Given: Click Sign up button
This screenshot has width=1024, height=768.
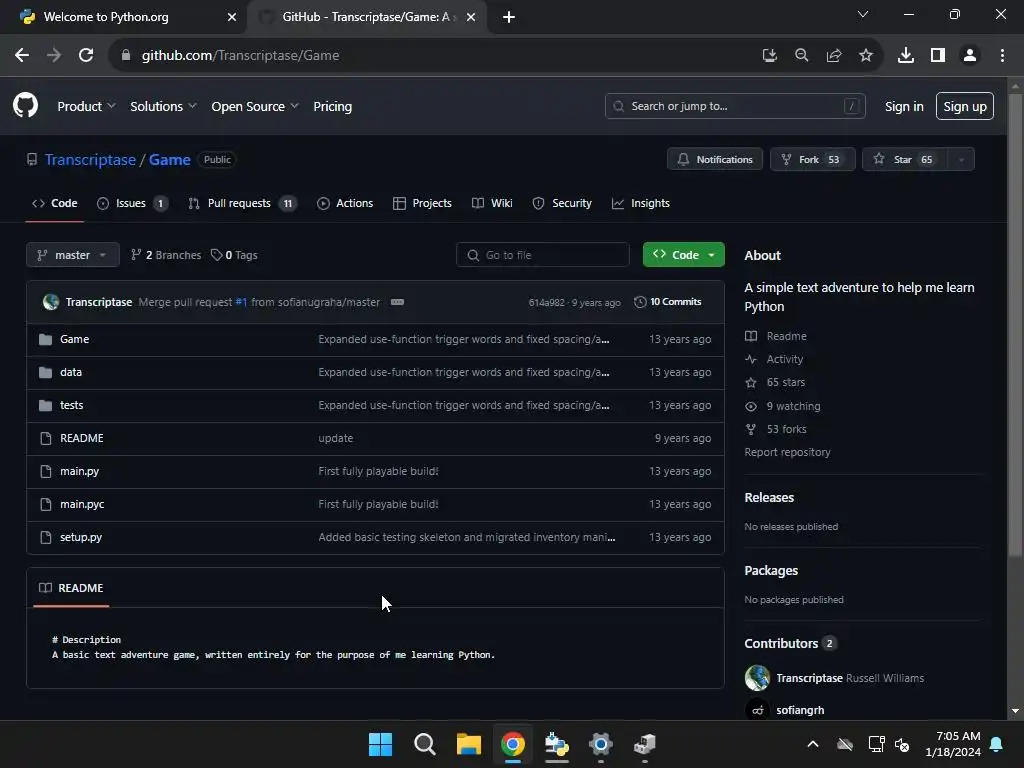Looking at the screenshot, I should click(x=965, y=106).
